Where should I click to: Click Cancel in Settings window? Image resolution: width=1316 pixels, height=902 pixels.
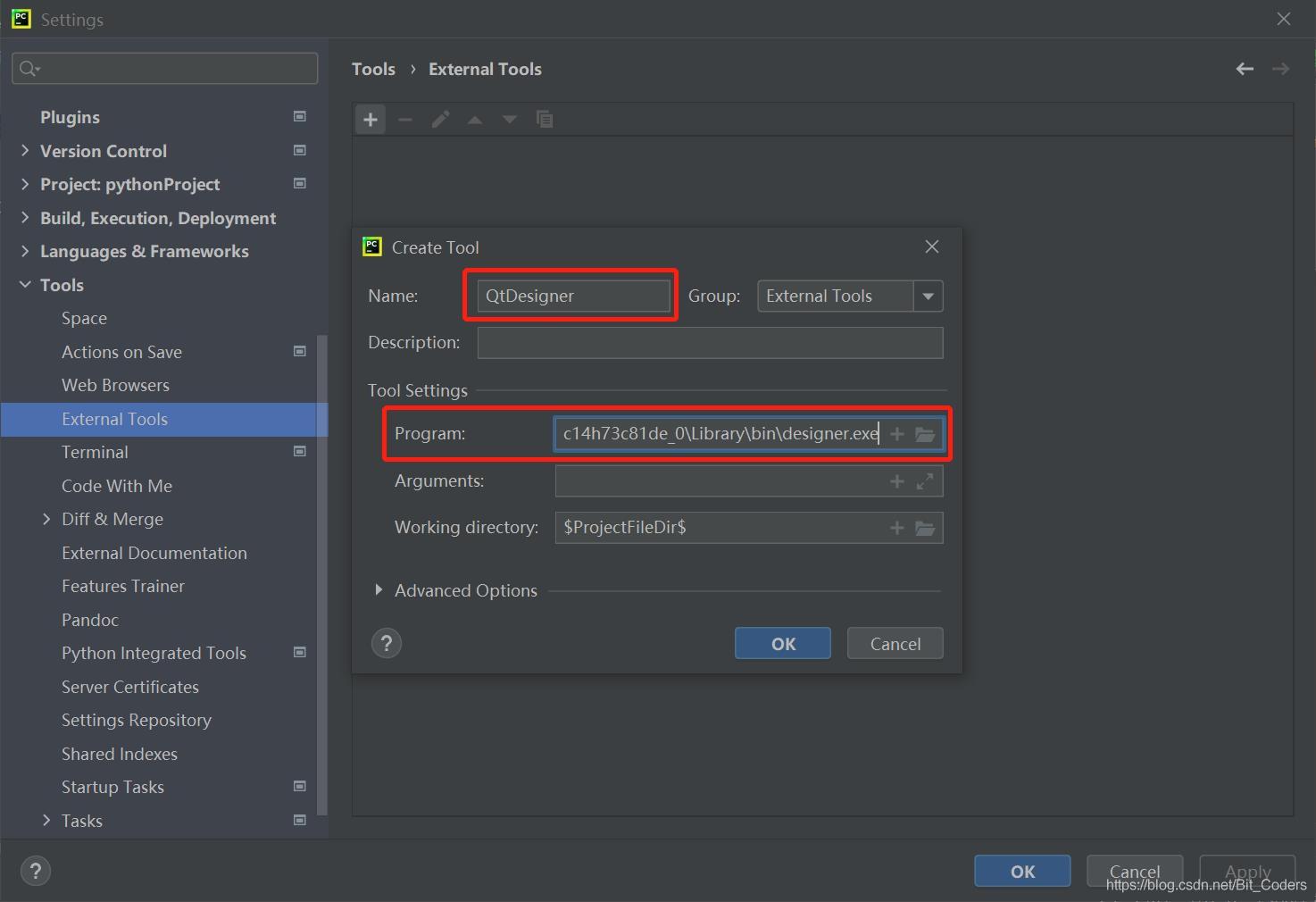click(x=1135, y=871)
